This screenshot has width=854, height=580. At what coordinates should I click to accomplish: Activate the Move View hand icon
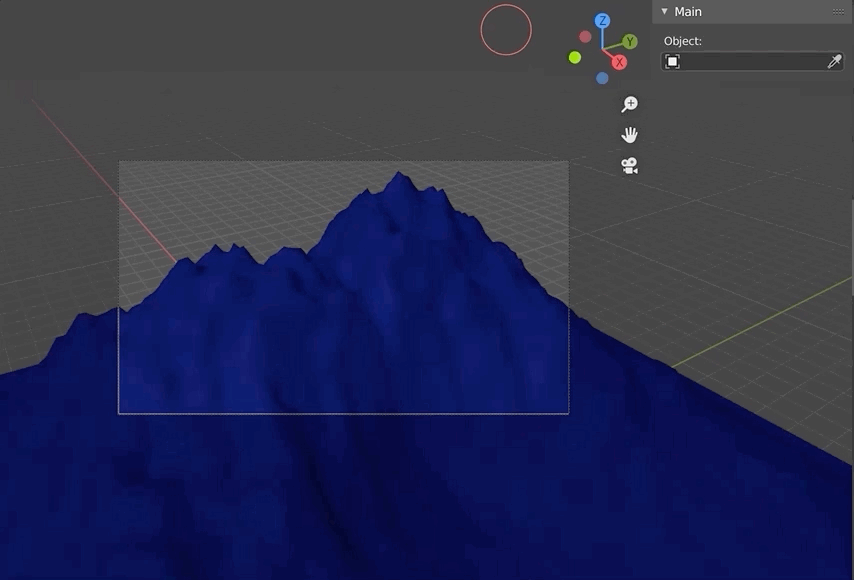629,133
